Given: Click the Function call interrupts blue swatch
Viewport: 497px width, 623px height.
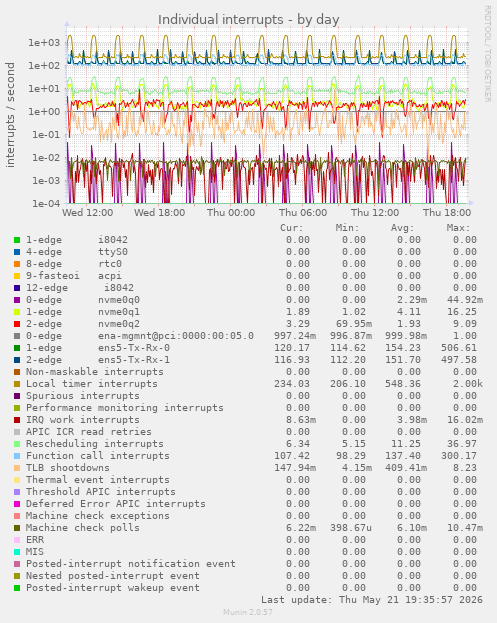Looking at the screenshot, I should 17,456.
